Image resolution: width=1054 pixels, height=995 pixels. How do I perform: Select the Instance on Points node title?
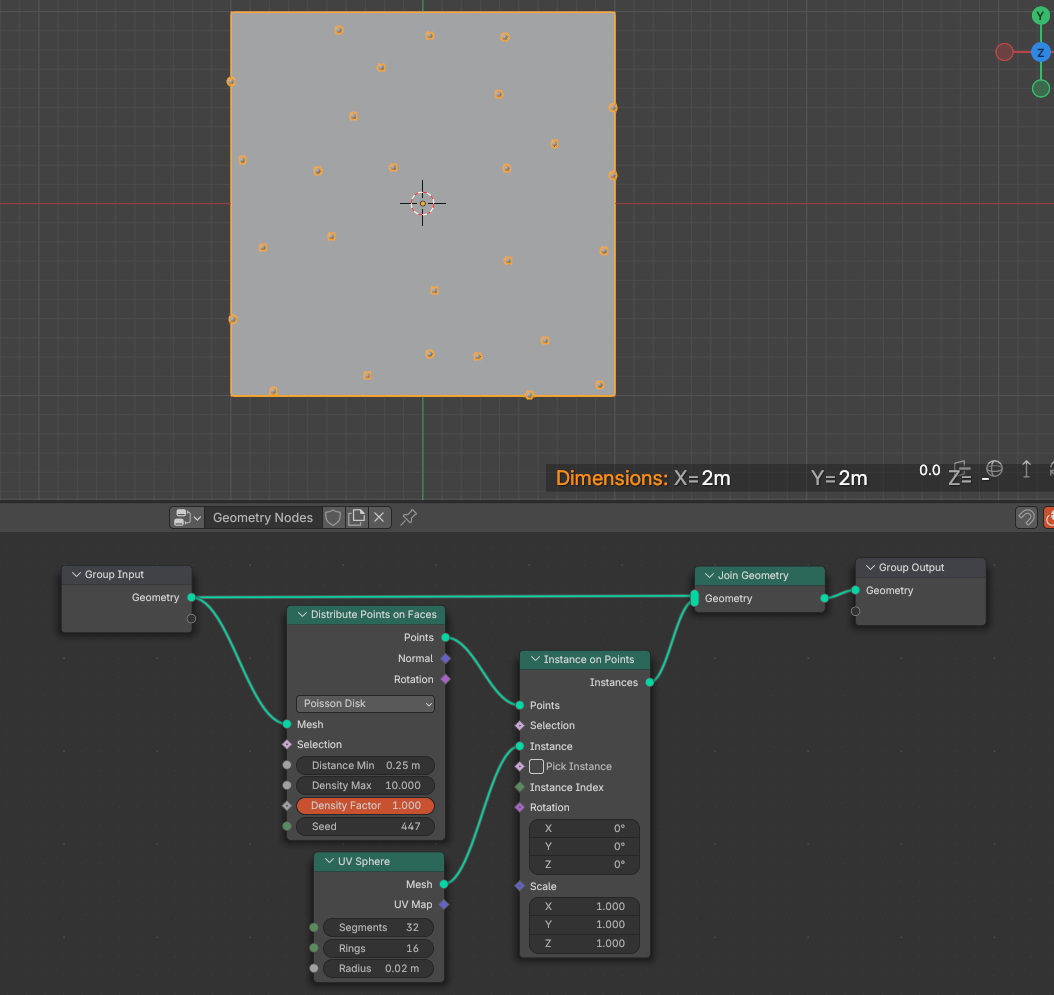pos(588,660)
